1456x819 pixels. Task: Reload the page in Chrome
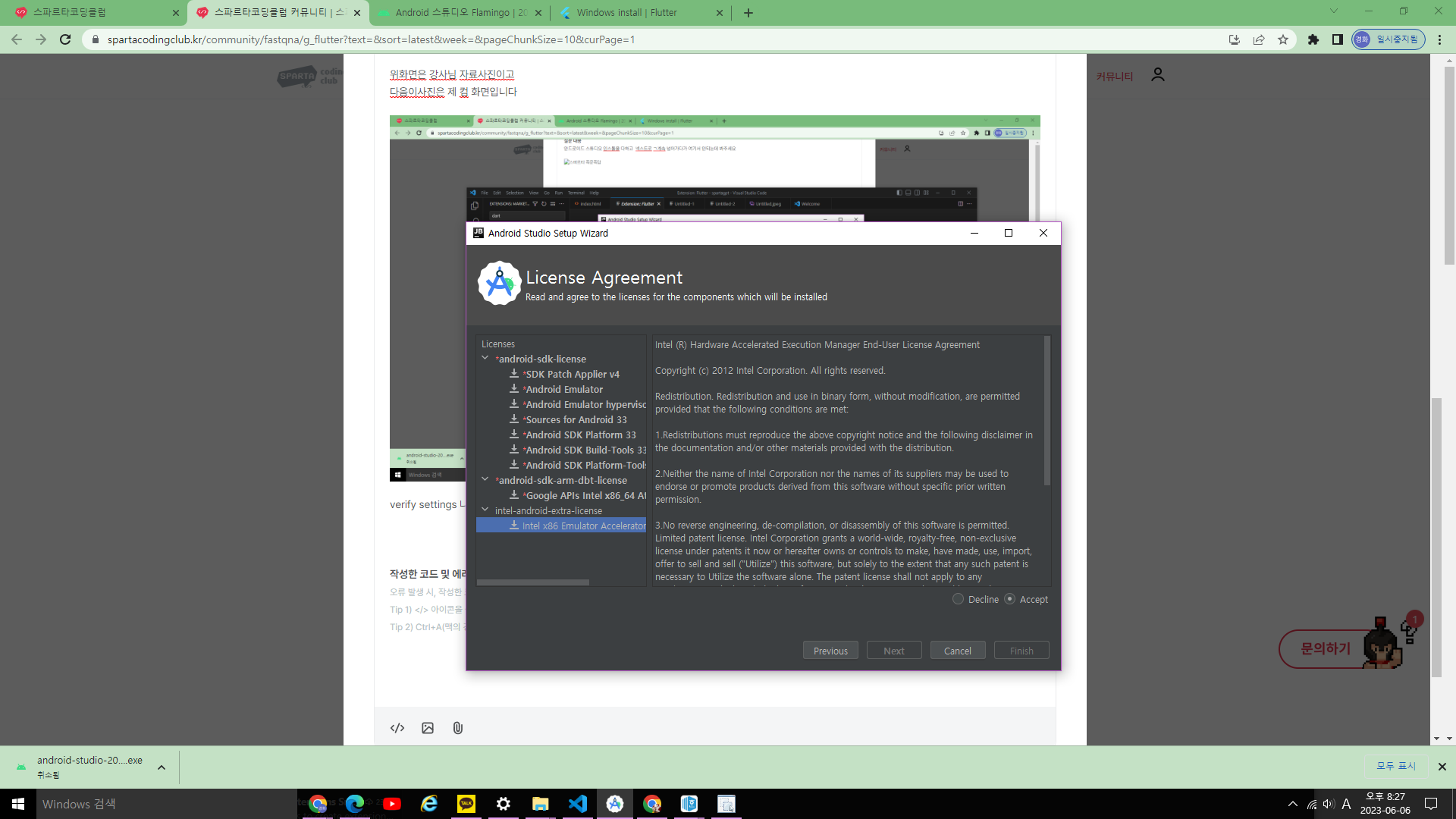pos(65,39)
